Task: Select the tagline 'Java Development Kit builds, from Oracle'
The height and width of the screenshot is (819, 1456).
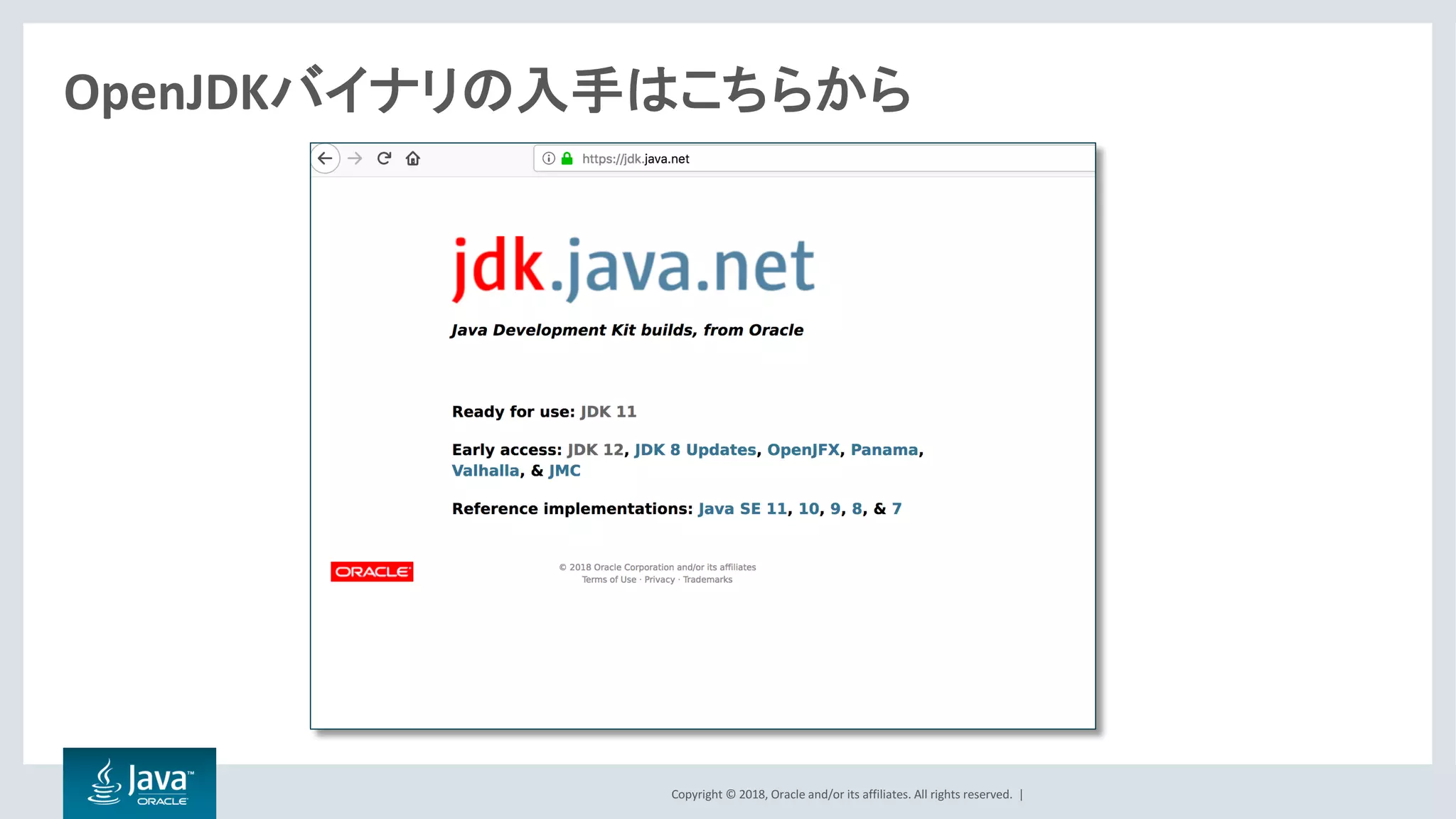Action: 627,330
